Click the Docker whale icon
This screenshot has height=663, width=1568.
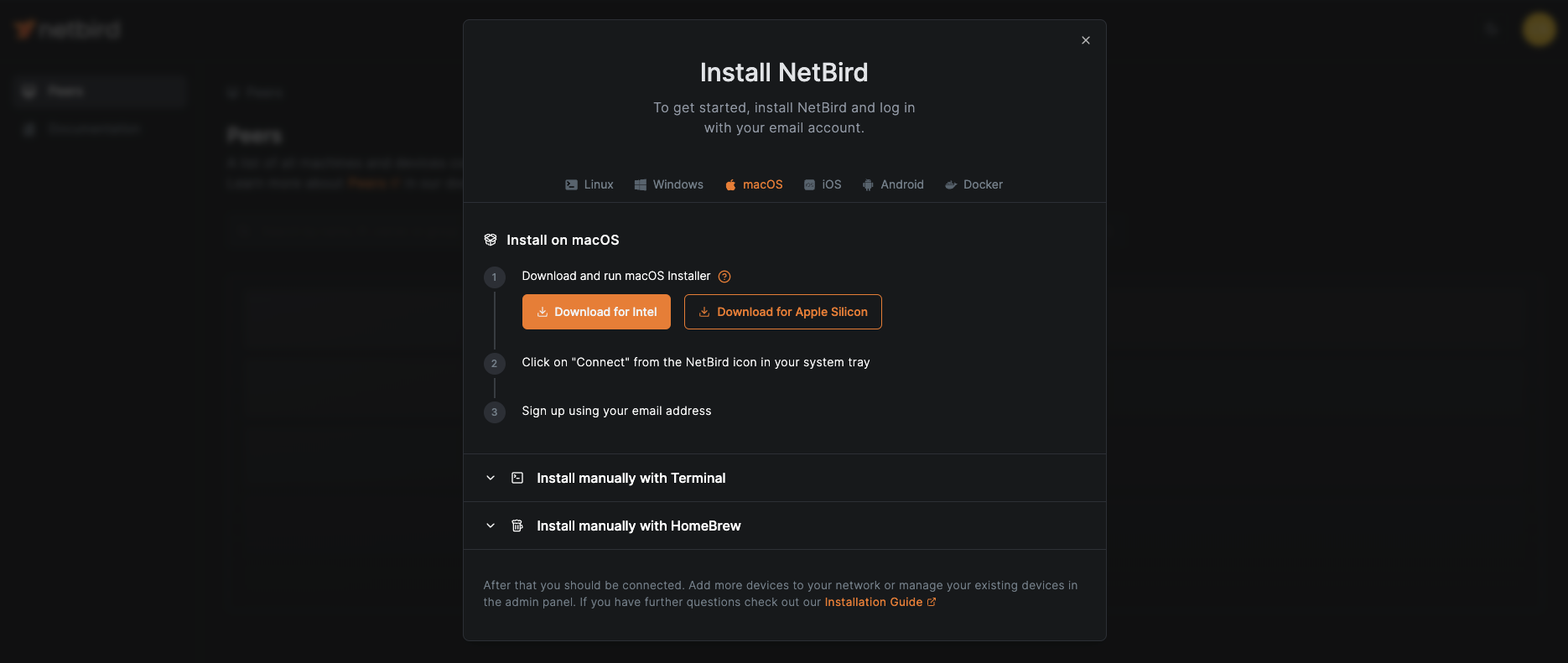point(950,184)
